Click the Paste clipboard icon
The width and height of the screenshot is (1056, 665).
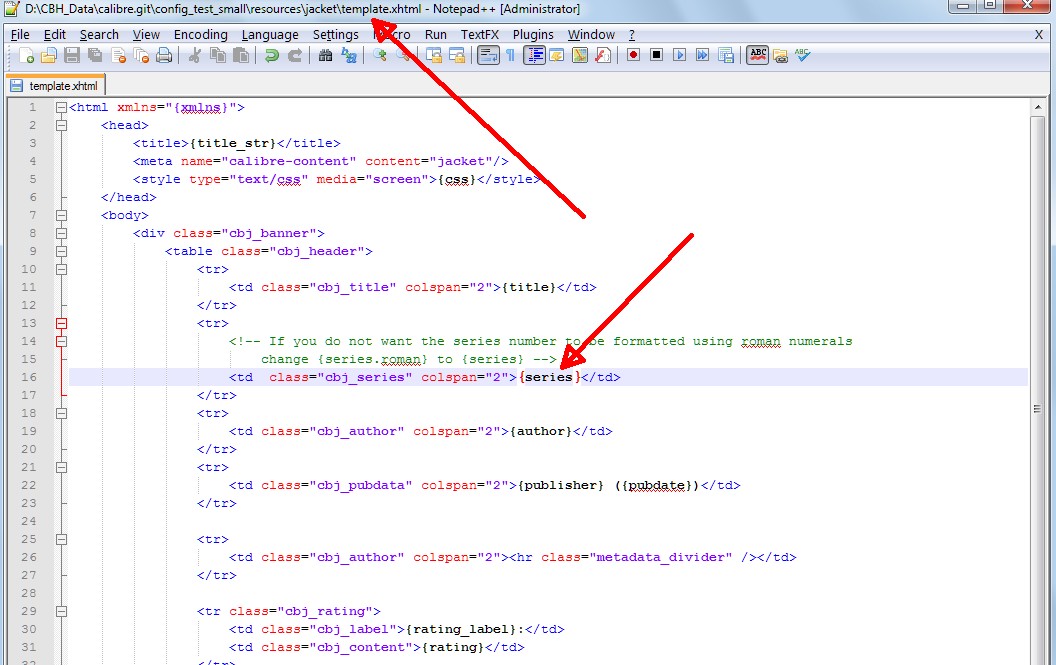click(x=240, y=55)
